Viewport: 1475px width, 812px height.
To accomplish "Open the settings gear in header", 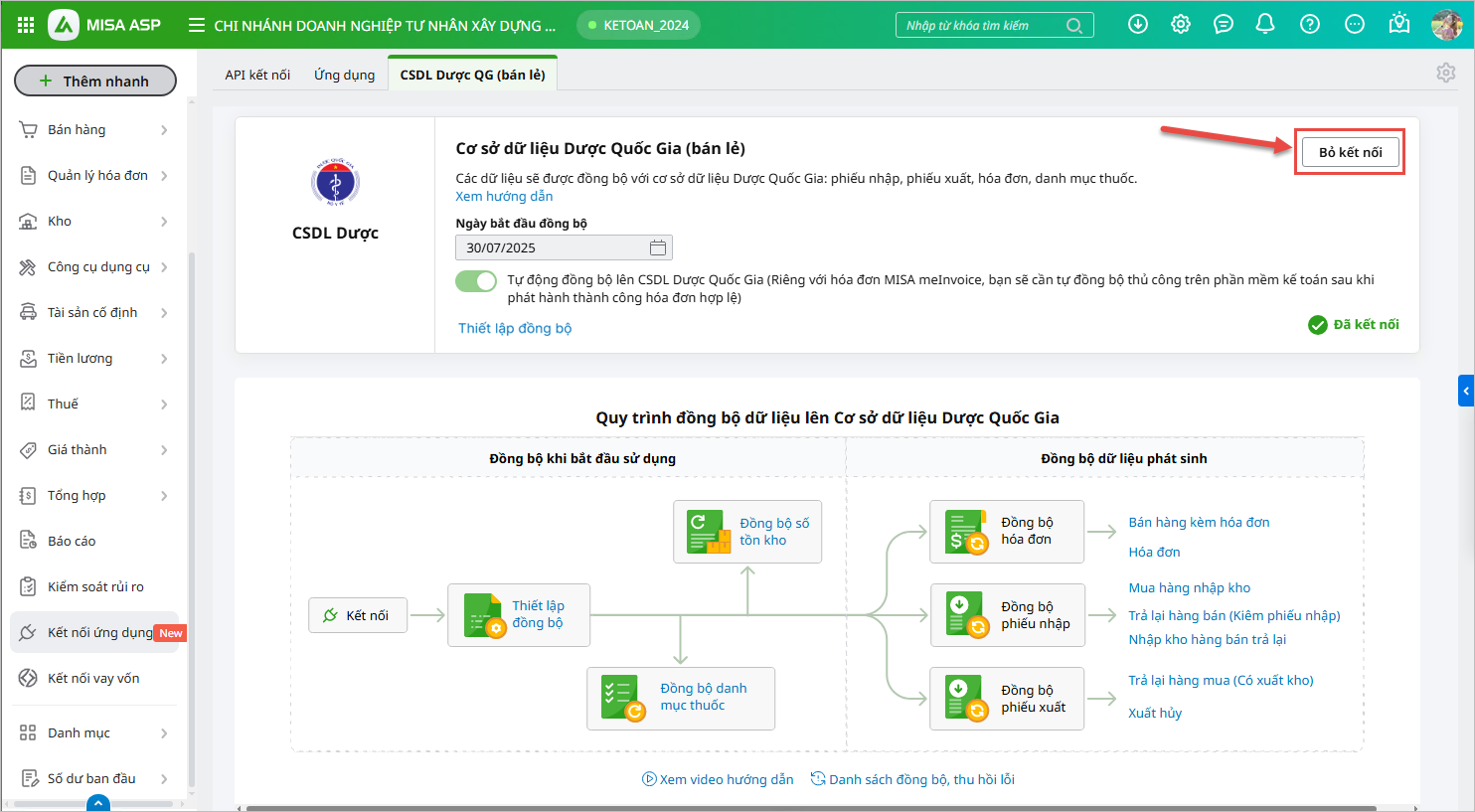I will [1181, 25].
